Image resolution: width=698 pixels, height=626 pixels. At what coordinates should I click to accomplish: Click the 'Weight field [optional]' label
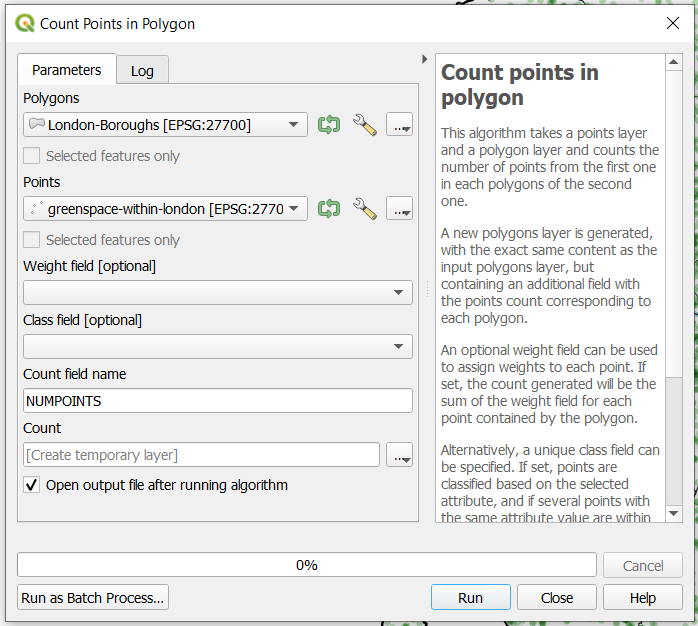[89, 266]
